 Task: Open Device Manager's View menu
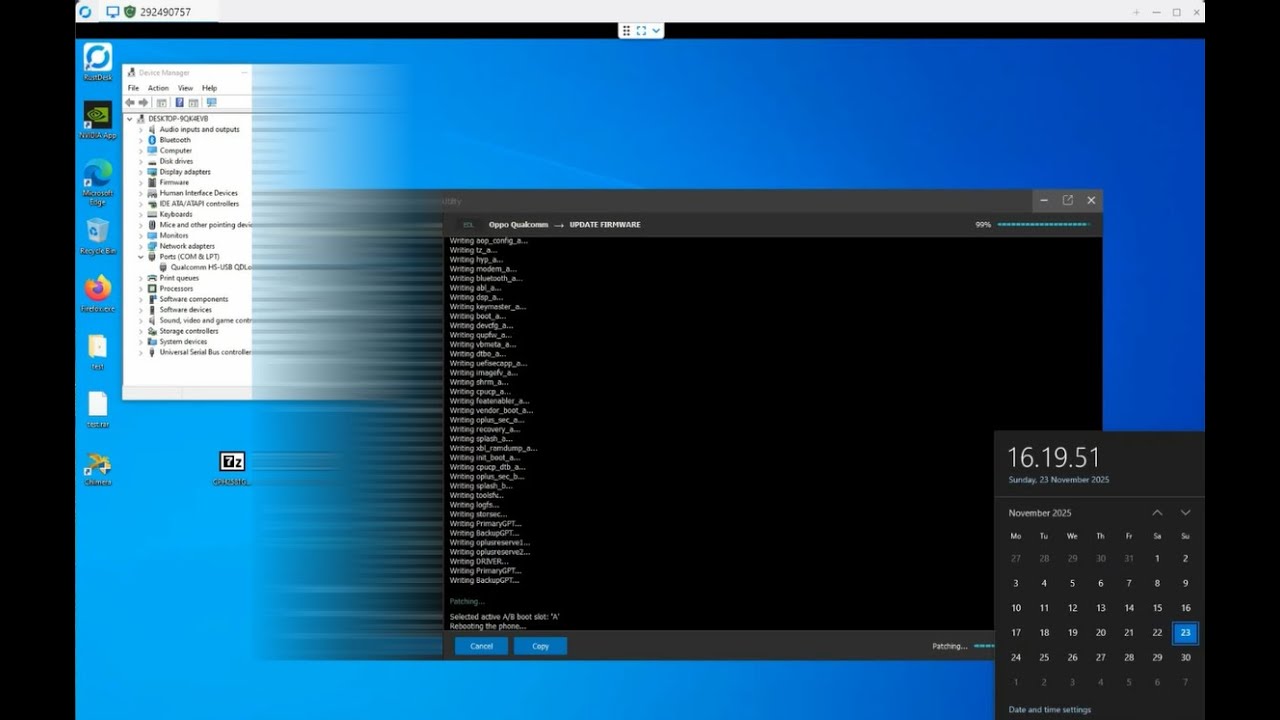coord(185,88)
